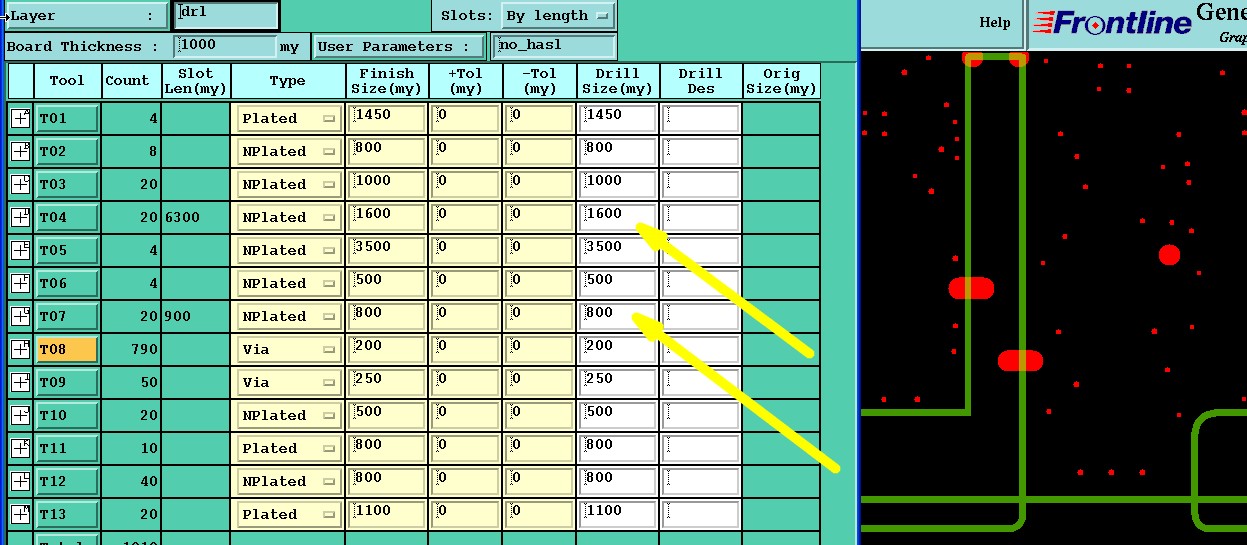Click the Orig Size(my) column header
The image size is (1247, 545).
[781, 81]
